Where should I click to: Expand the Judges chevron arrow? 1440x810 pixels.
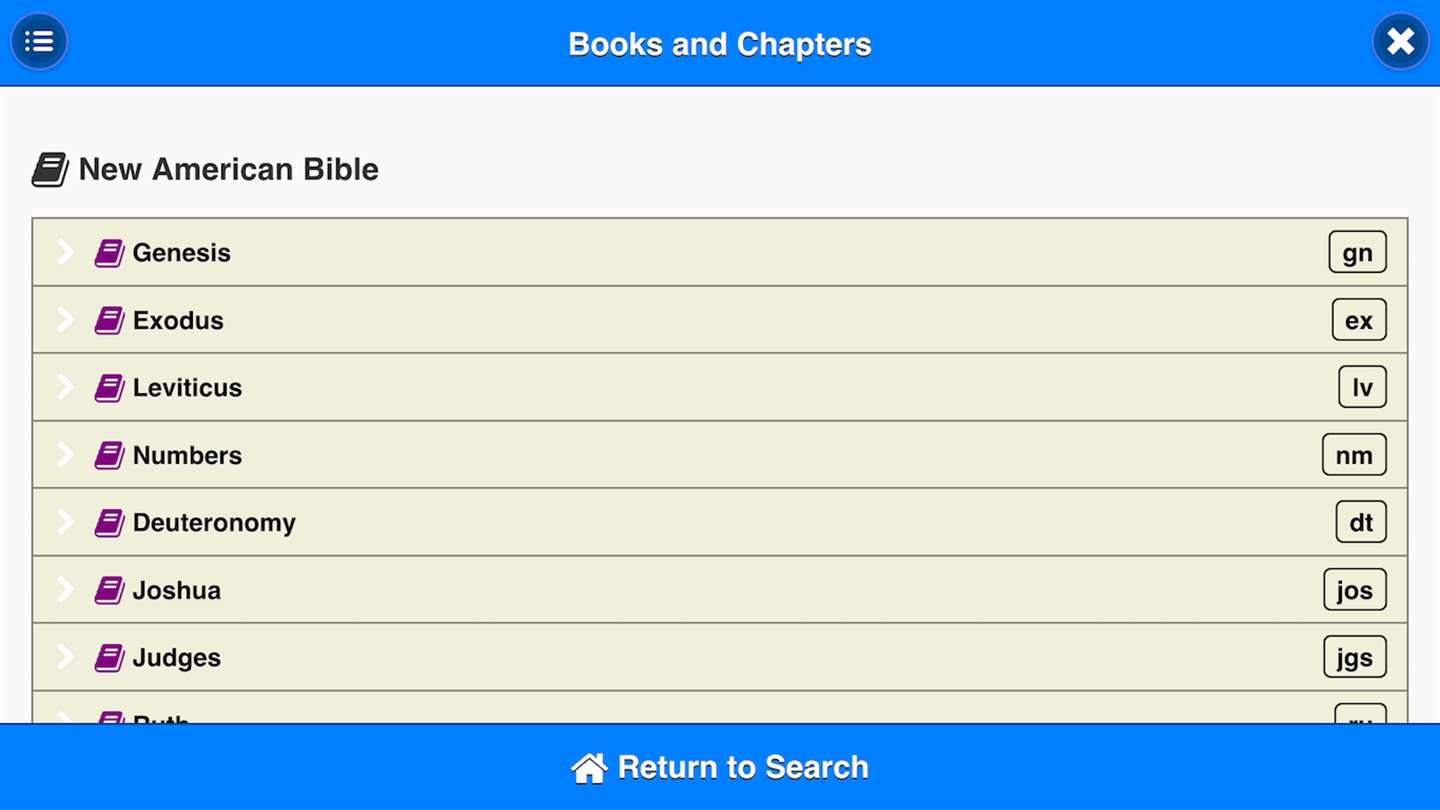[66, 657]
